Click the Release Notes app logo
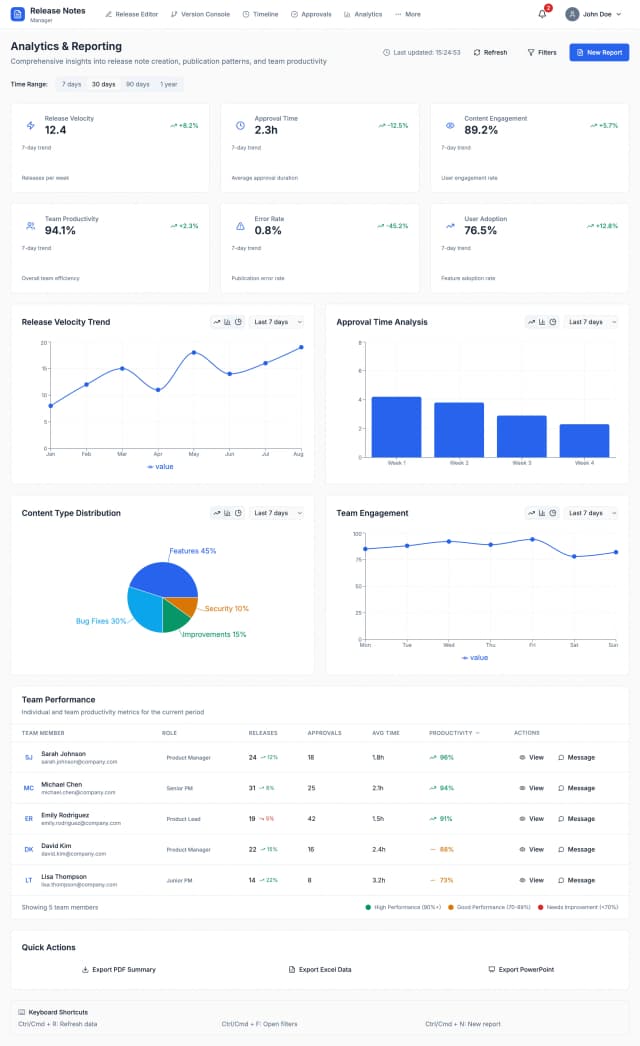The width and height of the screenshot is (640, 1046). pyautogui.click(x=17, y=14)
